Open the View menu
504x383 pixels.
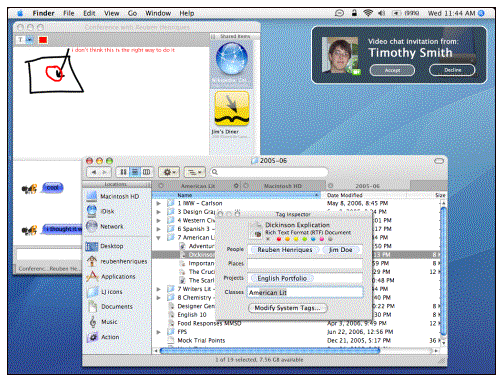pos(111,13)
